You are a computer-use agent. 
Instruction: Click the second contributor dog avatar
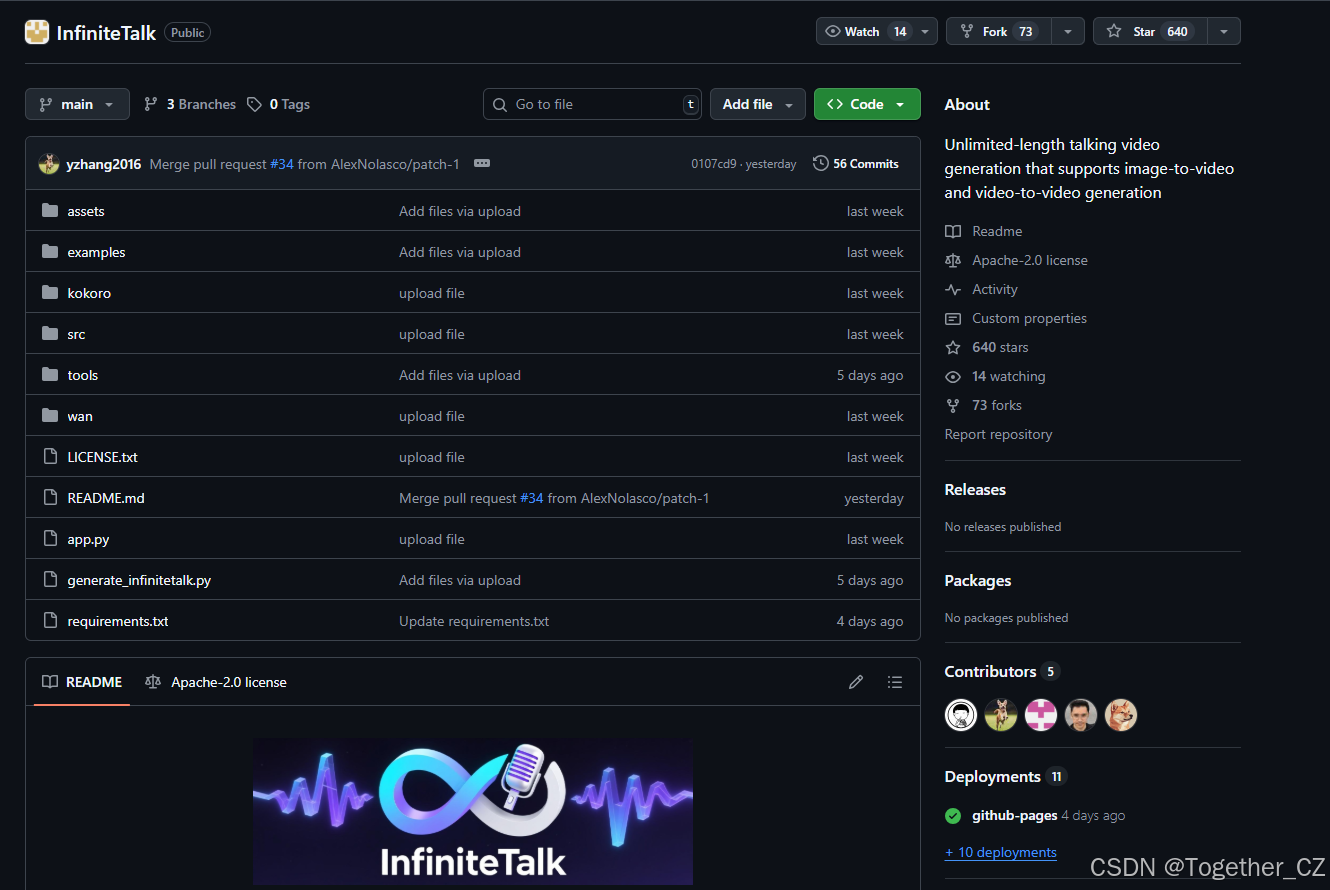(1001, 715)
